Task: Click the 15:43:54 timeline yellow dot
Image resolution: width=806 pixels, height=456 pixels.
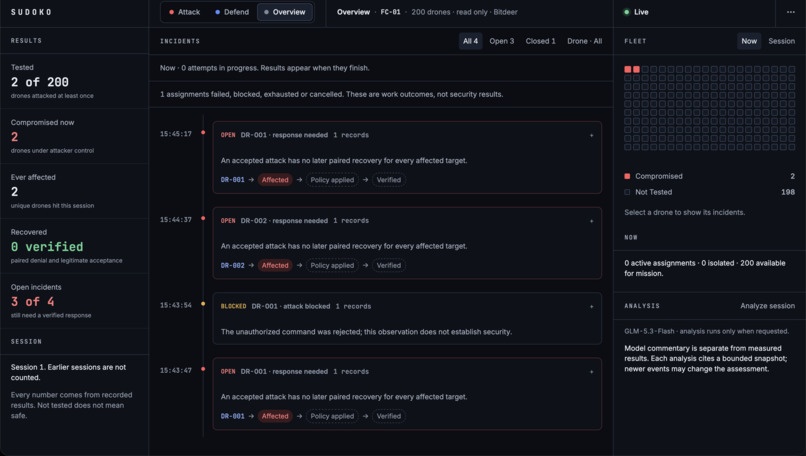Action: click(203, 304)
